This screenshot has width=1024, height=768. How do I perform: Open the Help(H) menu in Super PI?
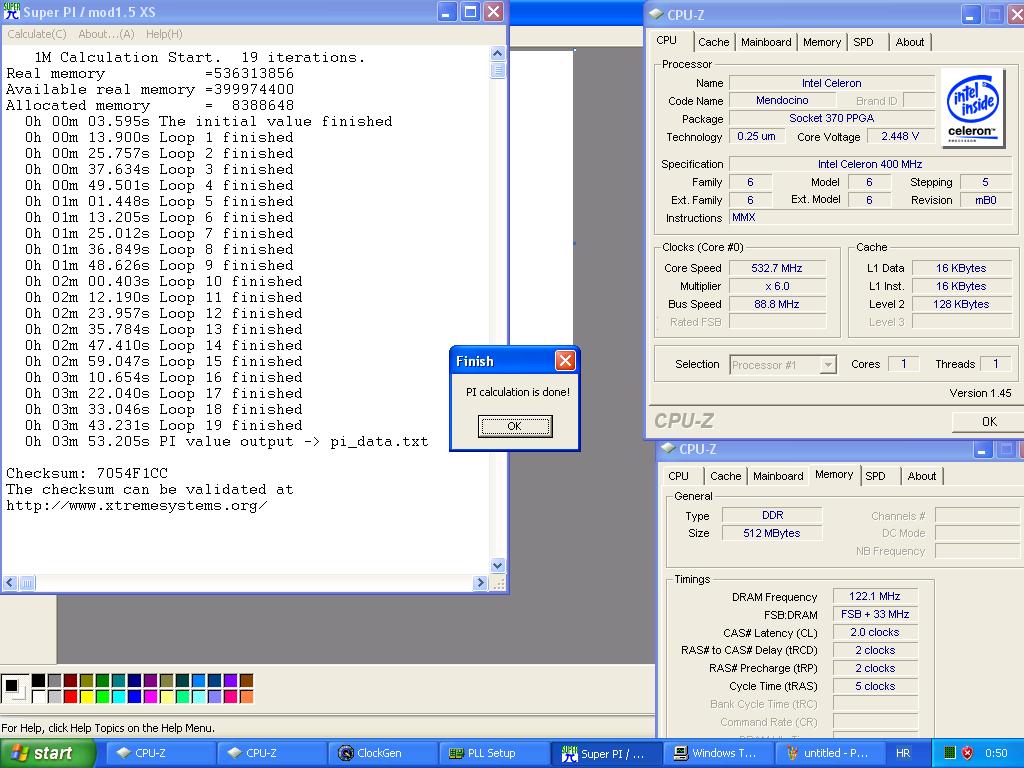(164, 34)
